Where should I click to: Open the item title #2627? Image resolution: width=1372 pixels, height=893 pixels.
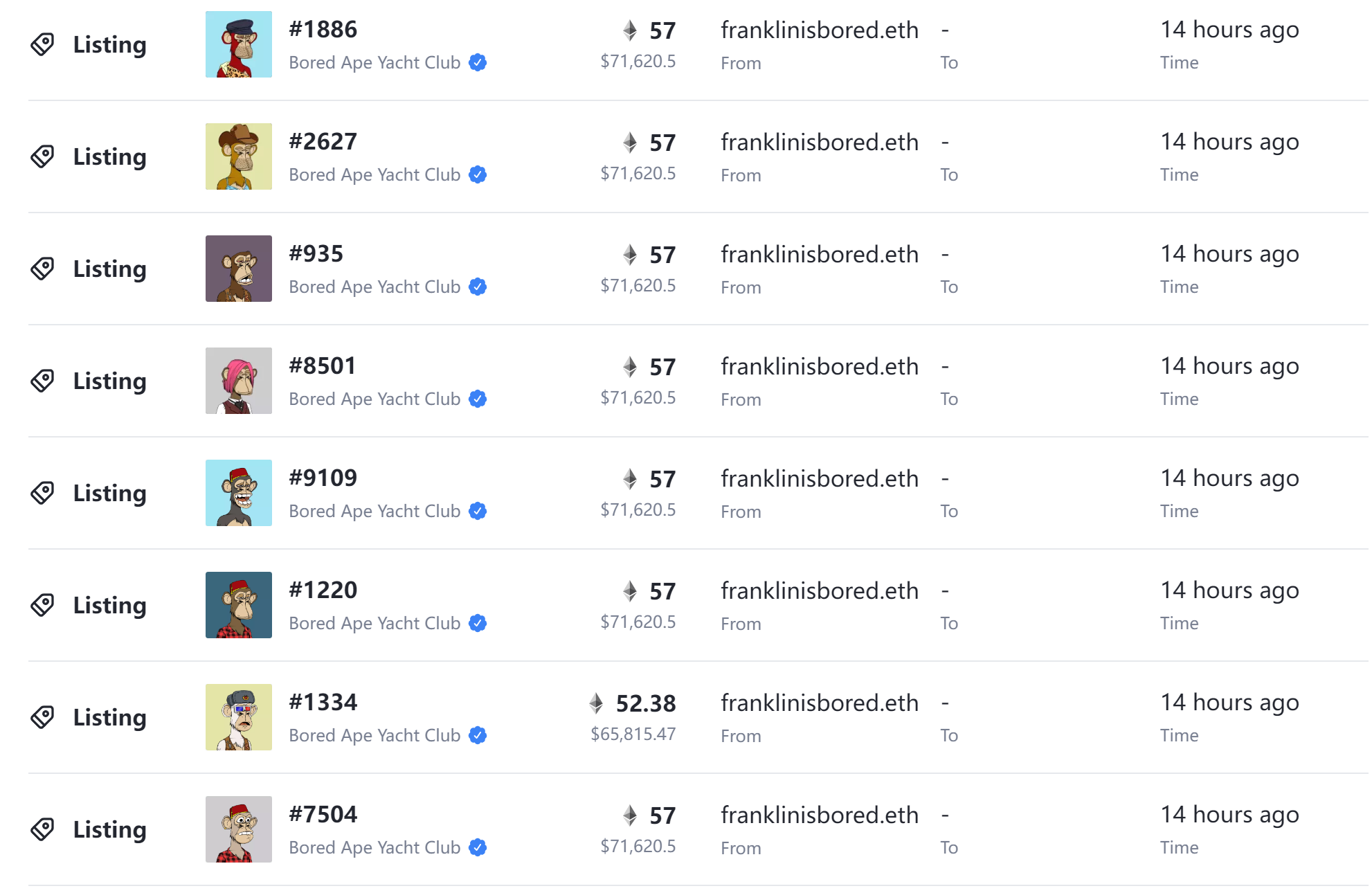(x=323, y=142)
